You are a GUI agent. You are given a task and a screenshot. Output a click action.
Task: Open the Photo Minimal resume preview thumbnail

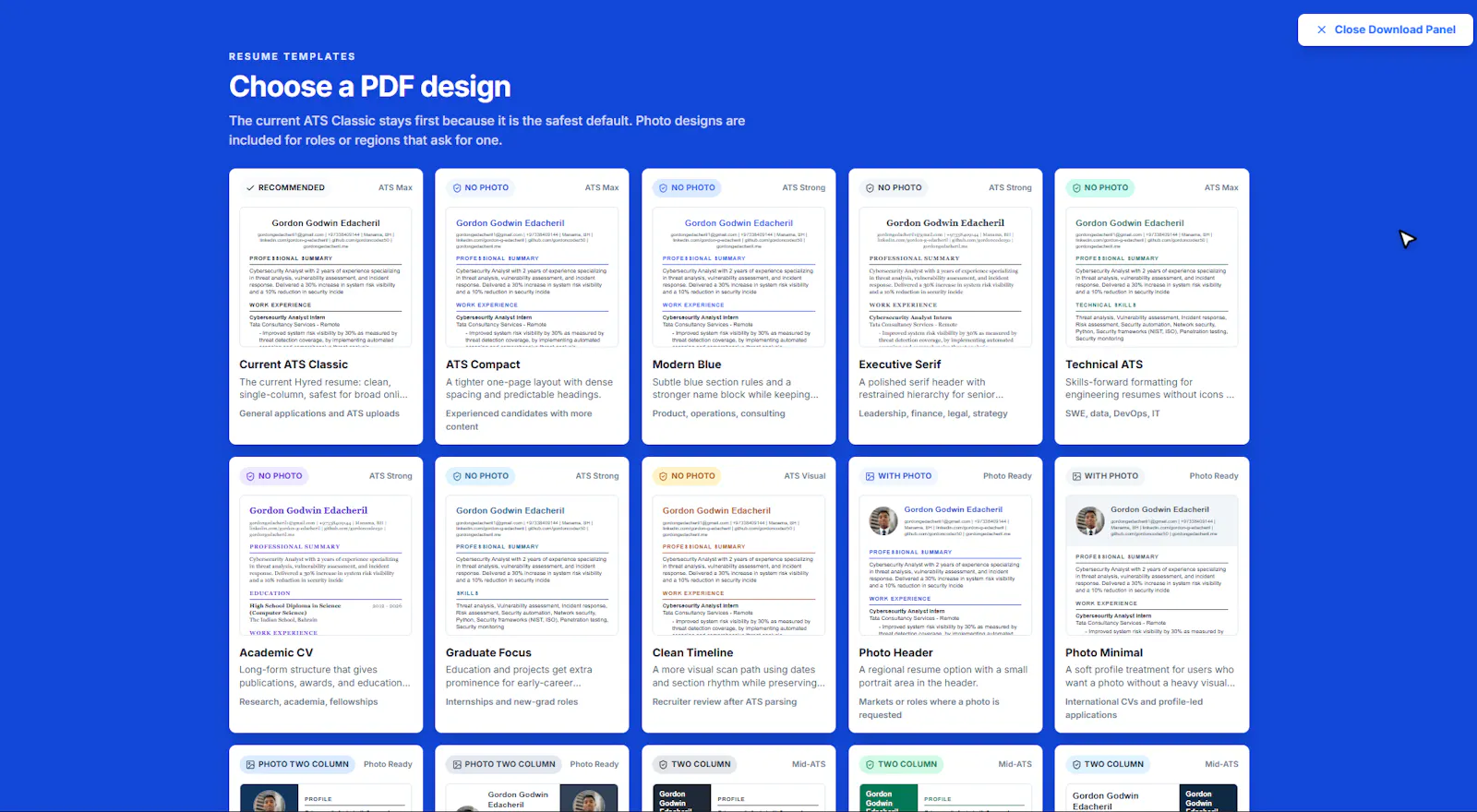click(x=1151, y=565)
